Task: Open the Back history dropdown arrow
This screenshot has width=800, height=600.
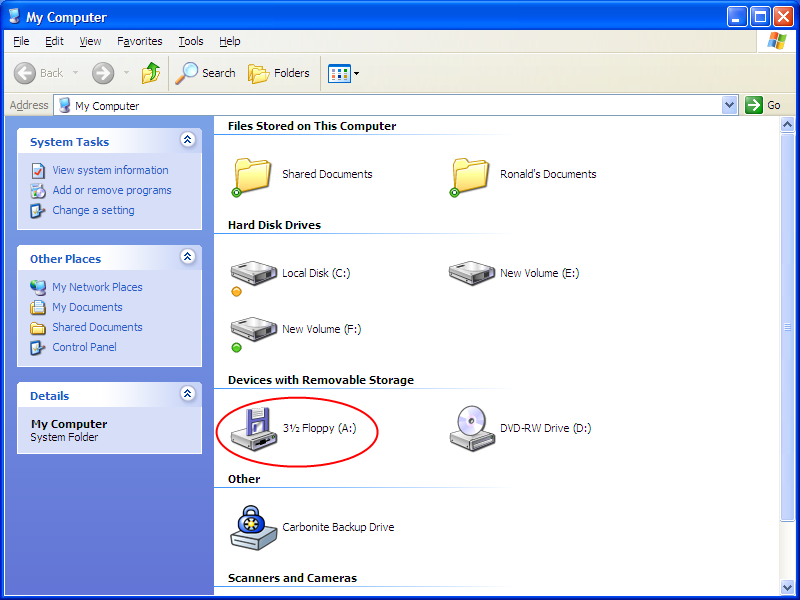Action: (76, 73)
